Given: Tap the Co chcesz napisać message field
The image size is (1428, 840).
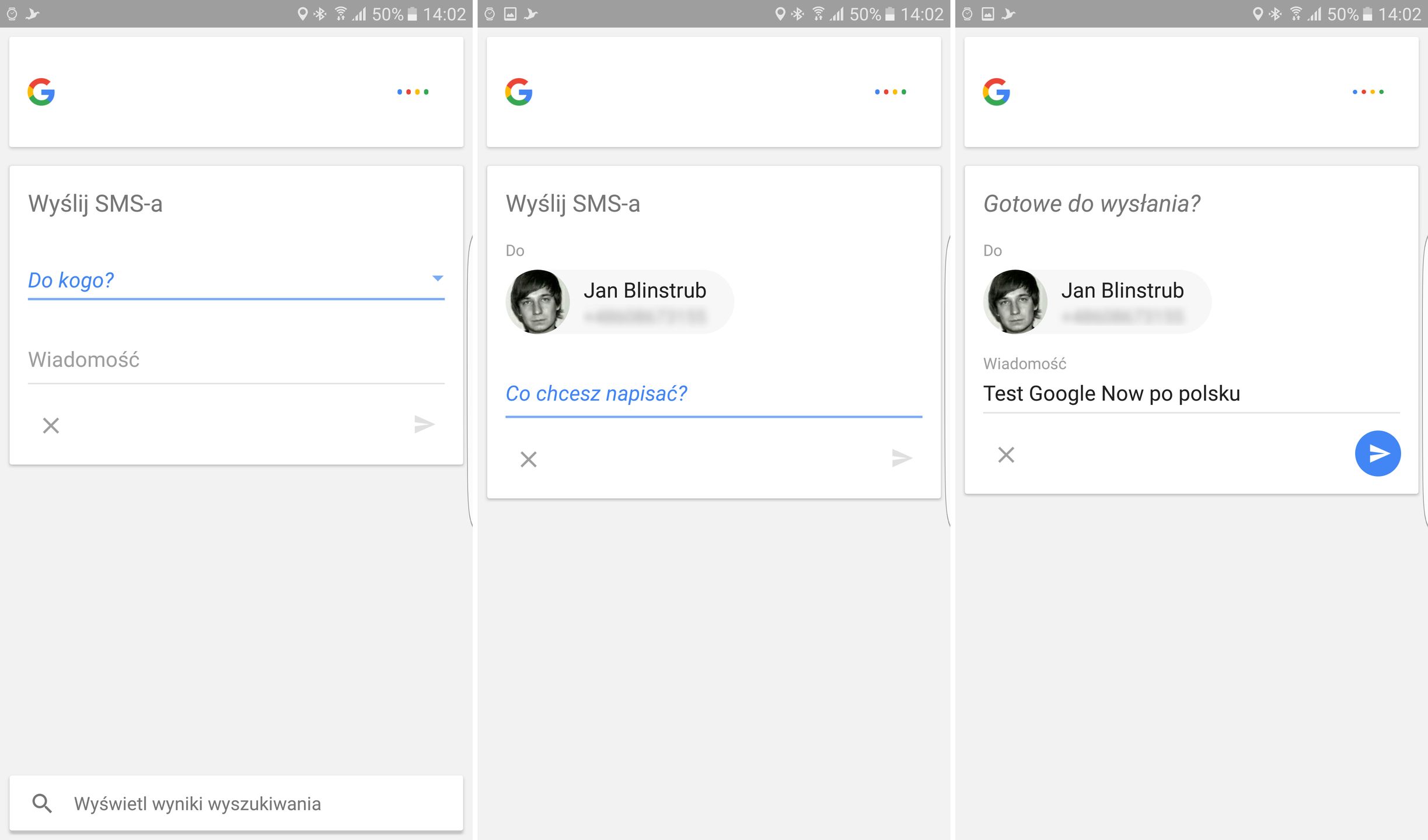Looking at the screenshot, I should (x=596, y=393).
